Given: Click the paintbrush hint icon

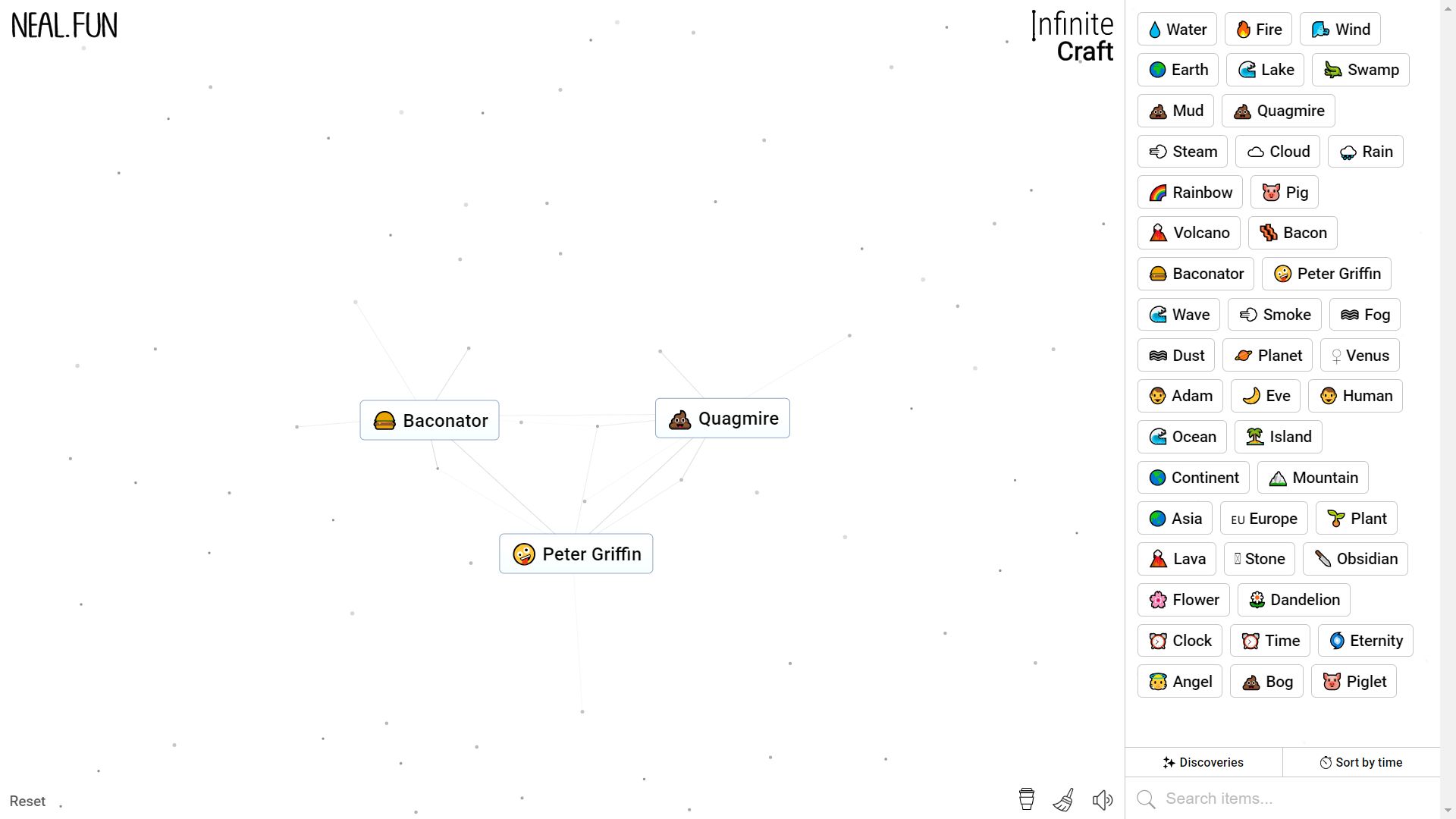Looking at the screenshot, I should coord(1063,800).
